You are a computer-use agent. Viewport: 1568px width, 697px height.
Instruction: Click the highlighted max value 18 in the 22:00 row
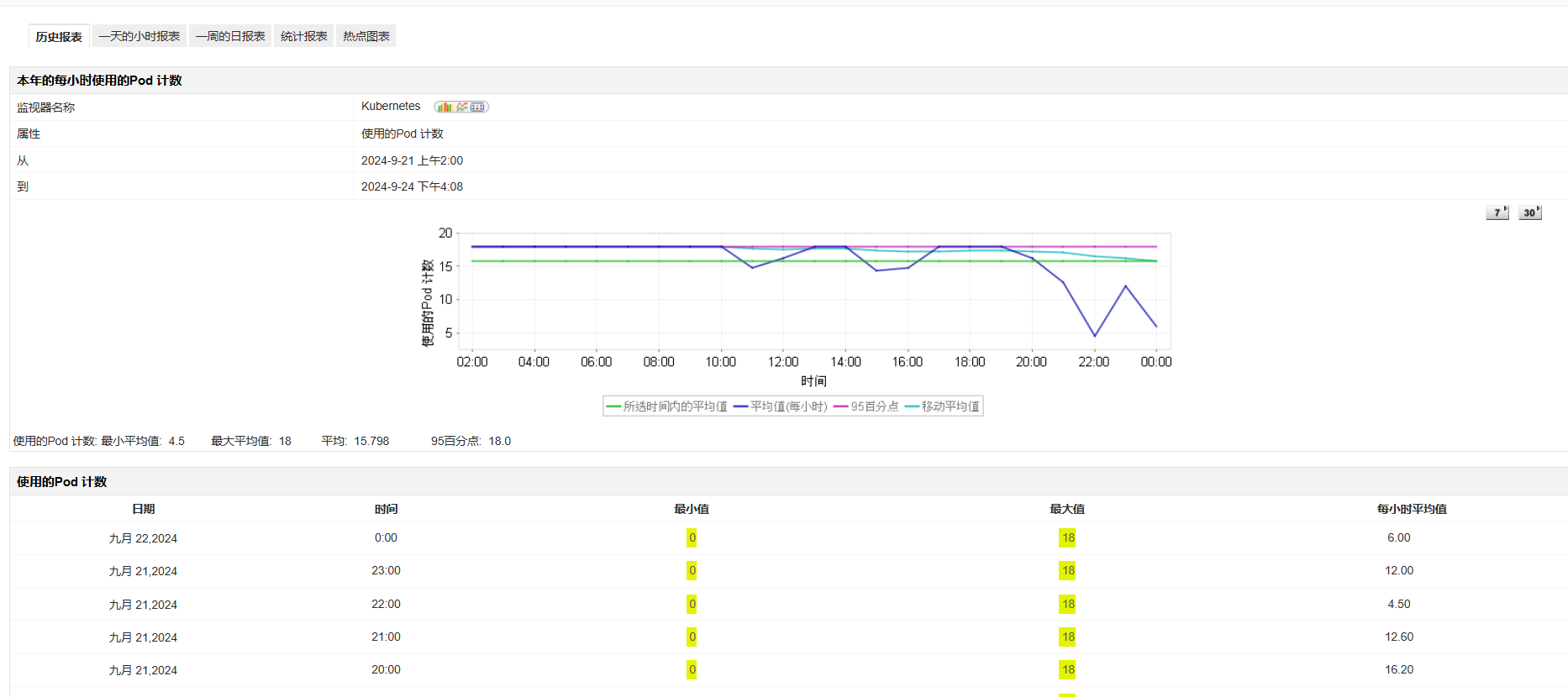1067,604
